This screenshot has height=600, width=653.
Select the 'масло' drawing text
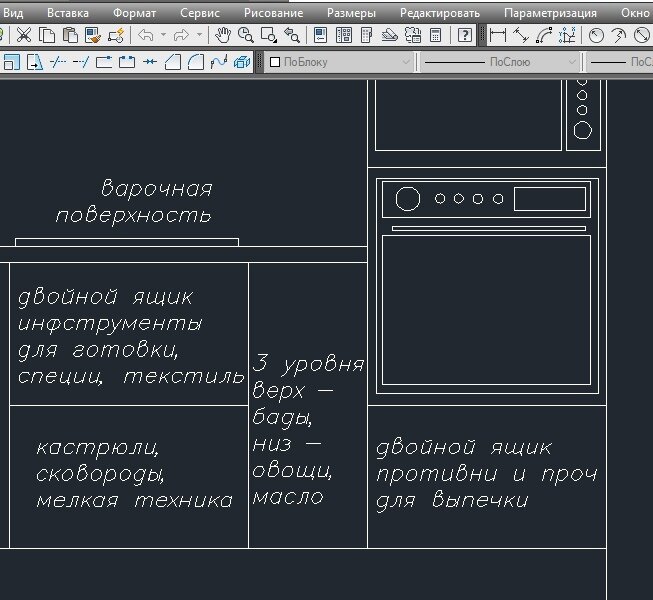tap(288, 497)
